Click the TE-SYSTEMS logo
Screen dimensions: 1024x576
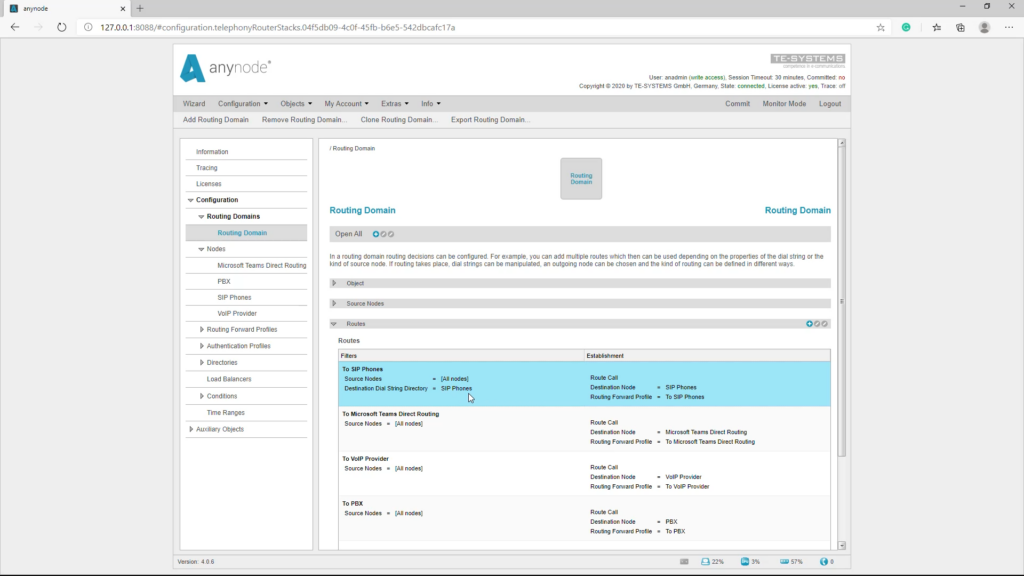[x=807, y=60]
